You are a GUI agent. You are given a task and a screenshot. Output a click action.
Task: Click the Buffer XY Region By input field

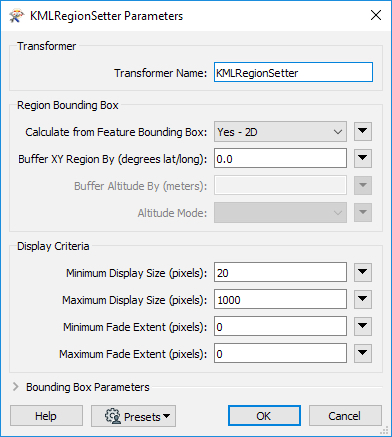pos(280,159)
